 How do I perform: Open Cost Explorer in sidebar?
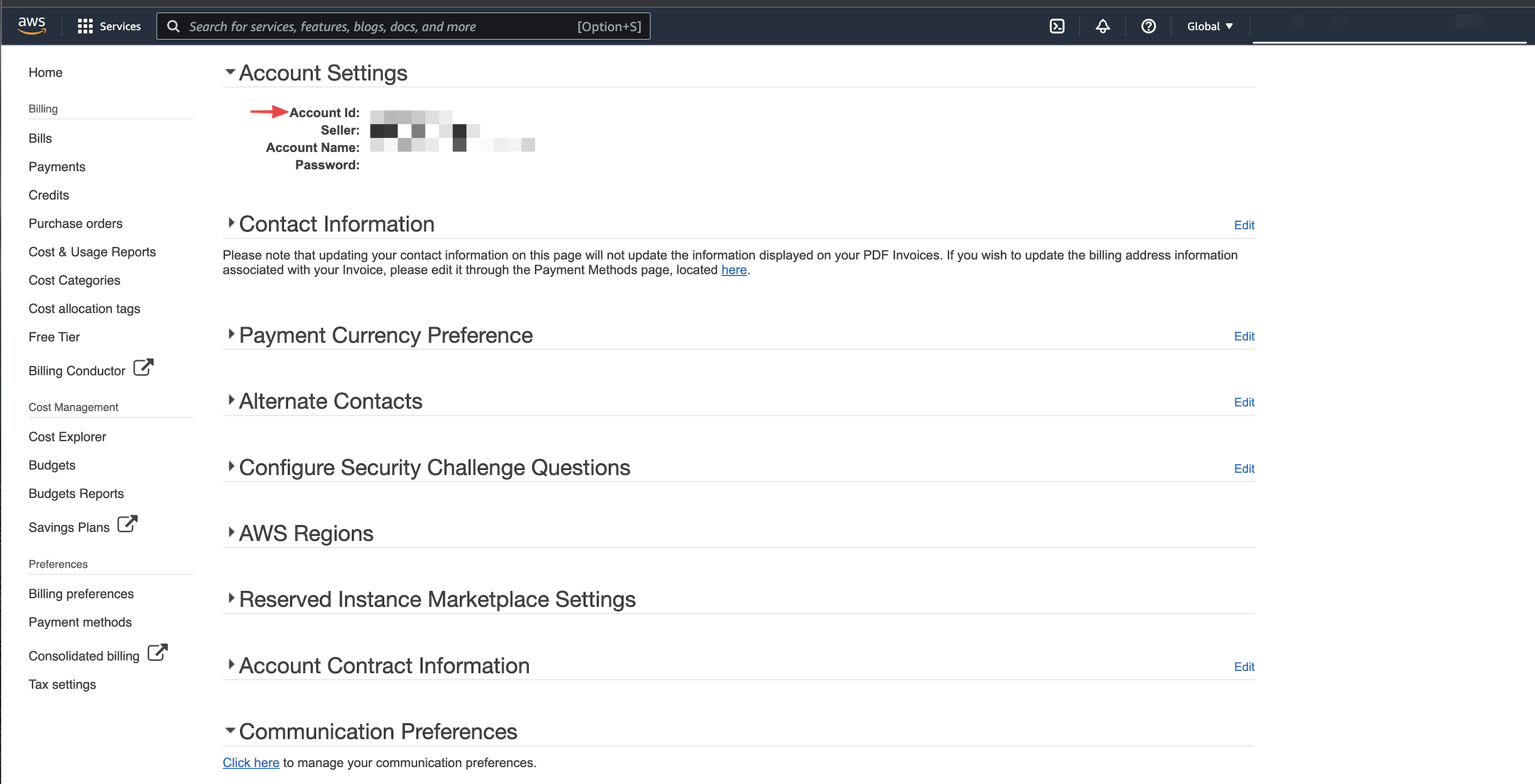[68, 437]
